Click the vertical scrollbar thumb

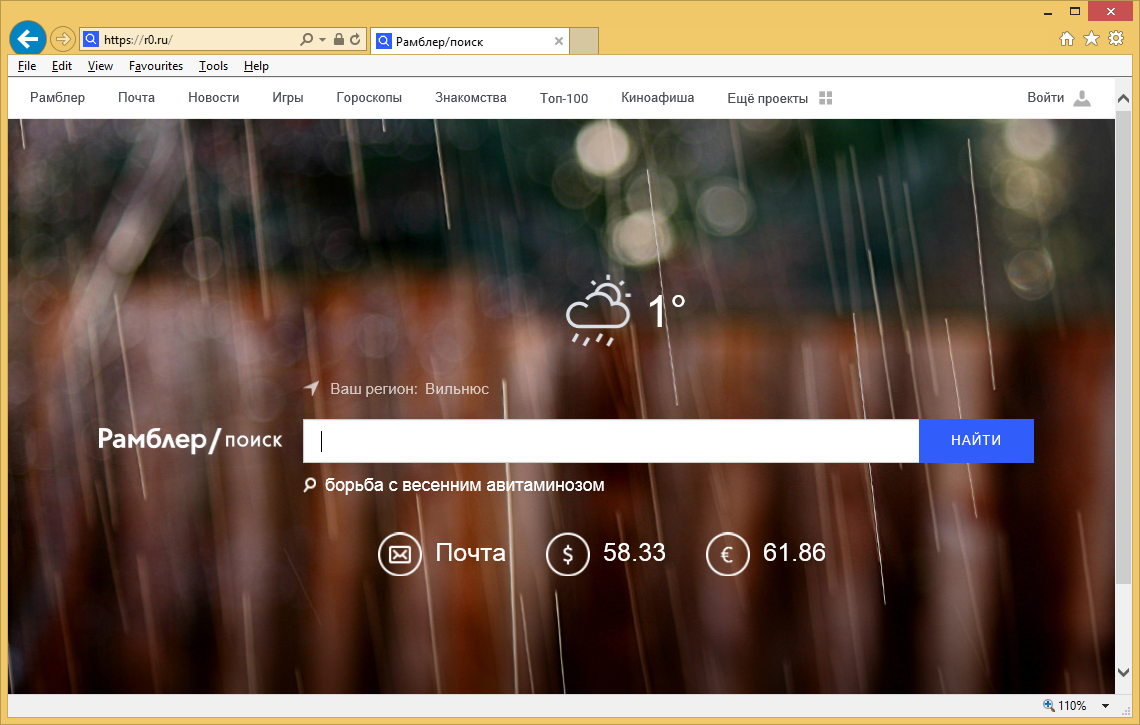click(1123, 346)
